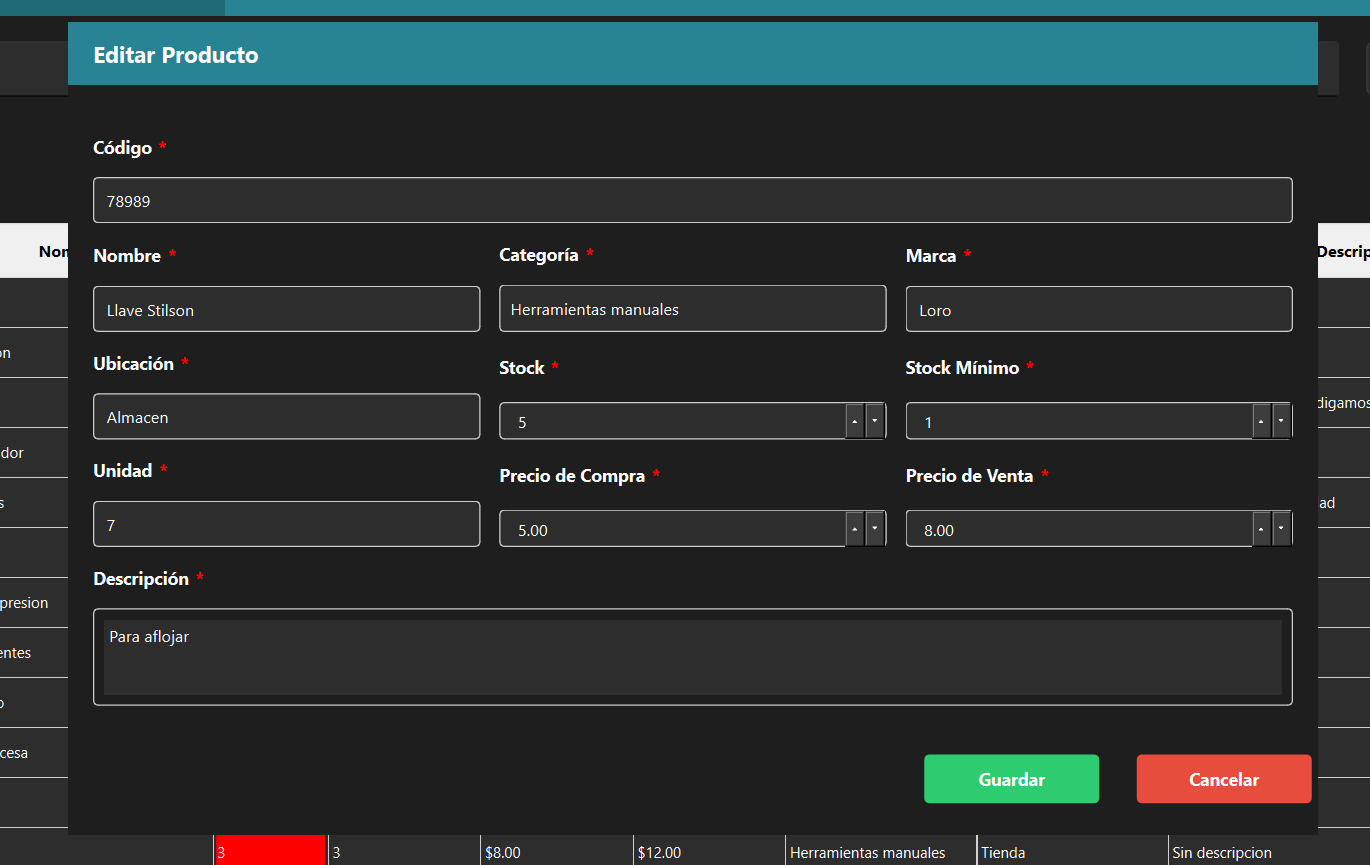Lower Precio de Compra using down arrow

875,529
